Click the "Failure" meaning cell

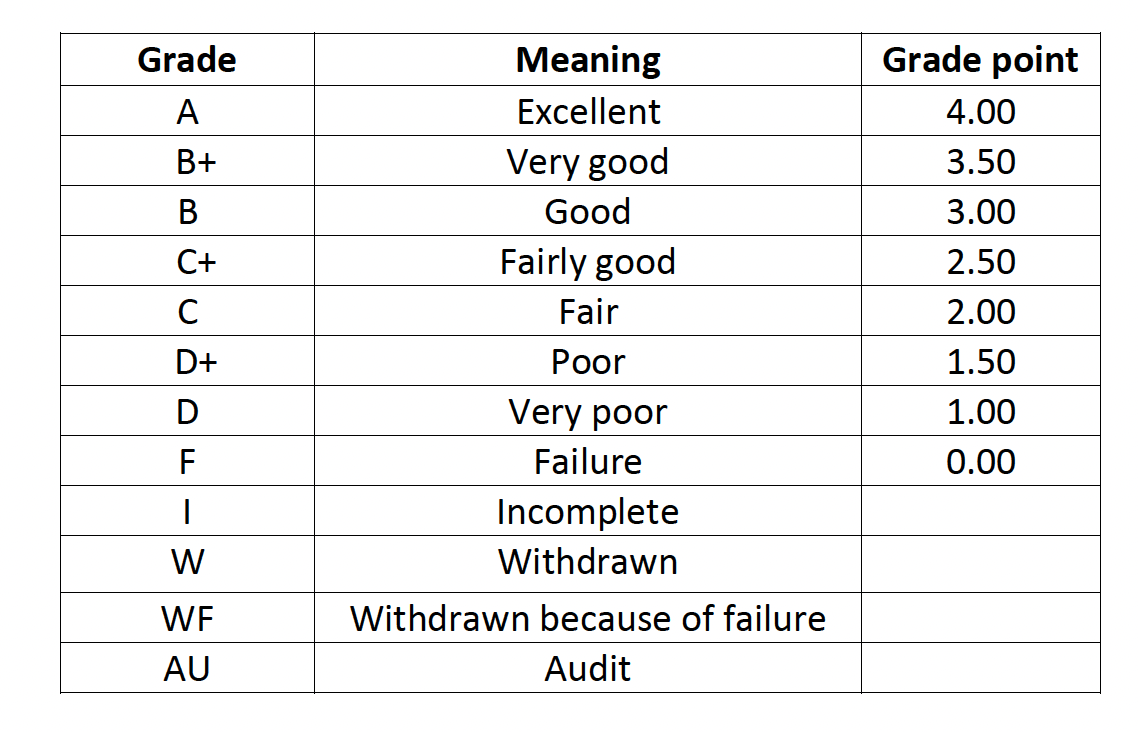point(588,461)
